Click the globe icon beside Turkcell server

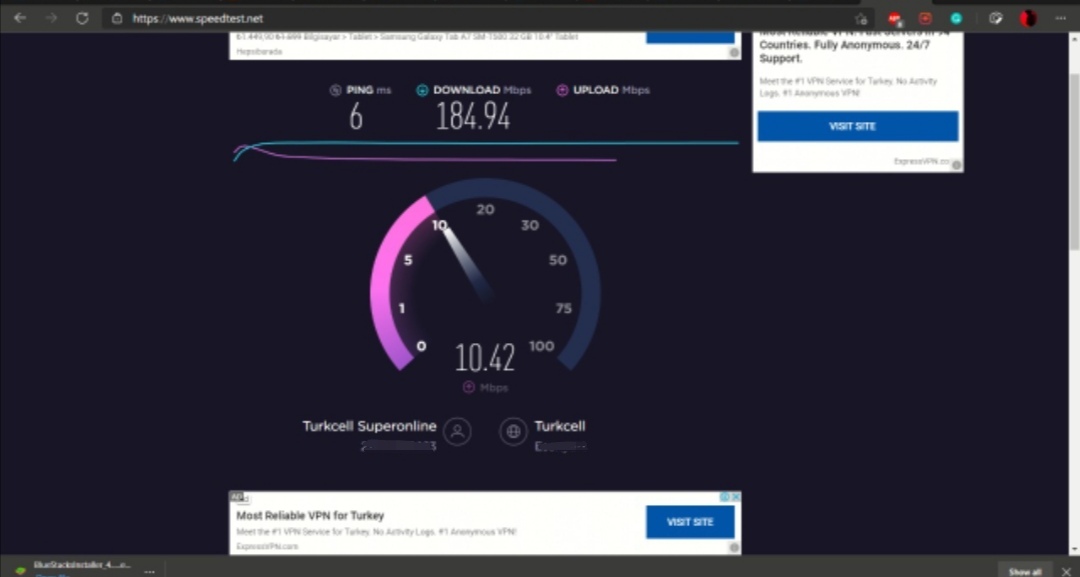coord(513,432)
